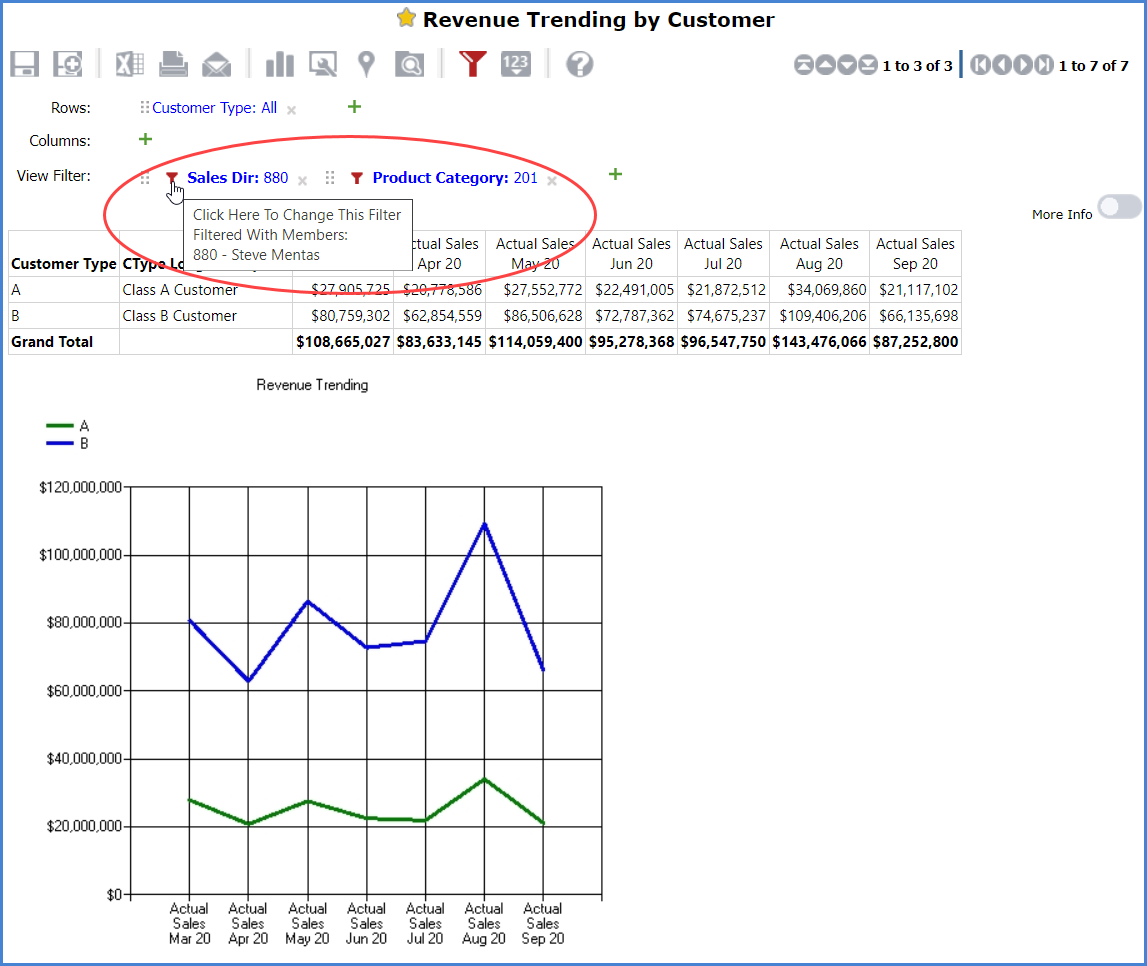Open the red filter funnel toolbar icon
Screen dimensions: 1147x966
pos(473,64)
